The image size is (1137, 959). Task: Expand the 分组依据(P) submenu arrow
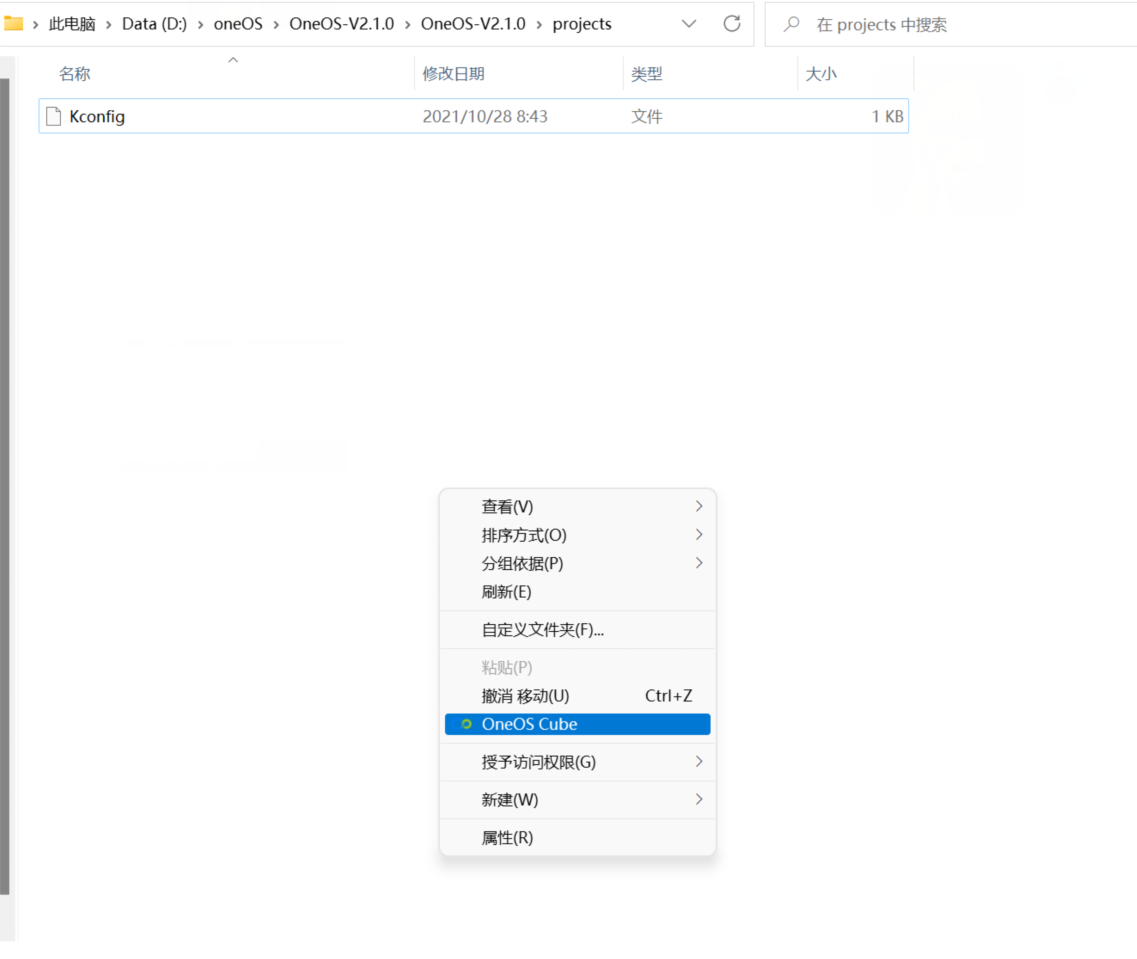(699, 562)
